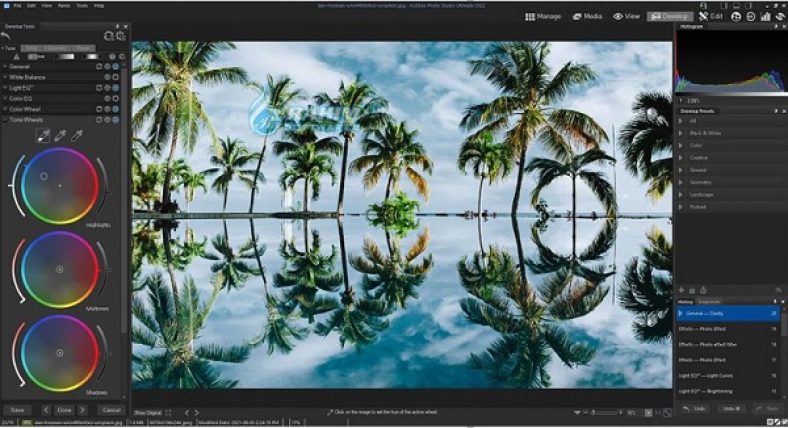Reset the Color Wheel group settings icon
This screenshot has width=788, height=428.
tap(99, 109)
